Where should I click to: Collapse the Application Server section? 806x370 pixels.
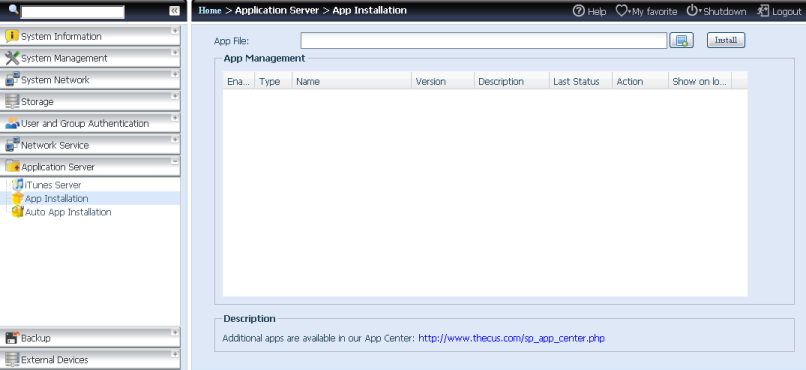point(175,161)
